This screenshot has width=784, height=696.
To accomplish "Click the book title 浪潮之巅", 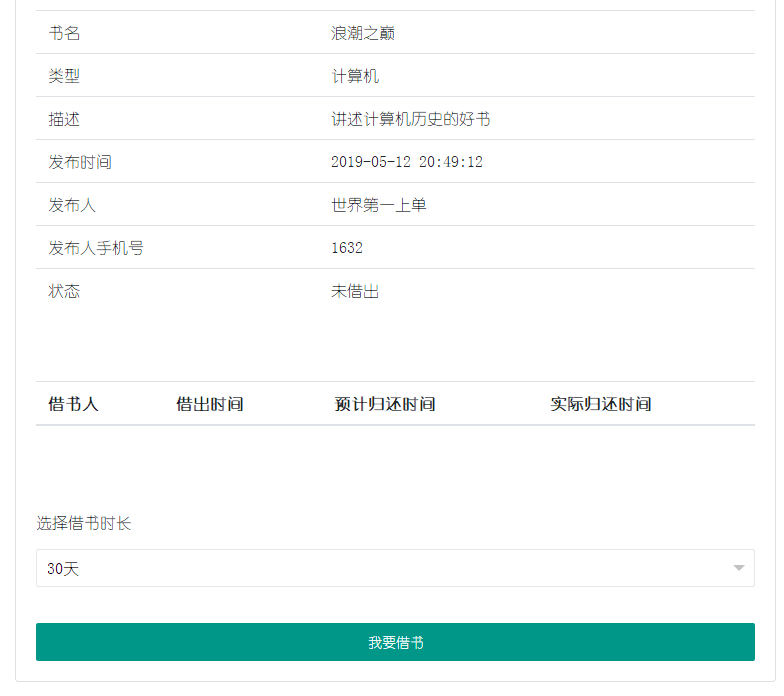I will pyautogui.click(x=363, y=34).
